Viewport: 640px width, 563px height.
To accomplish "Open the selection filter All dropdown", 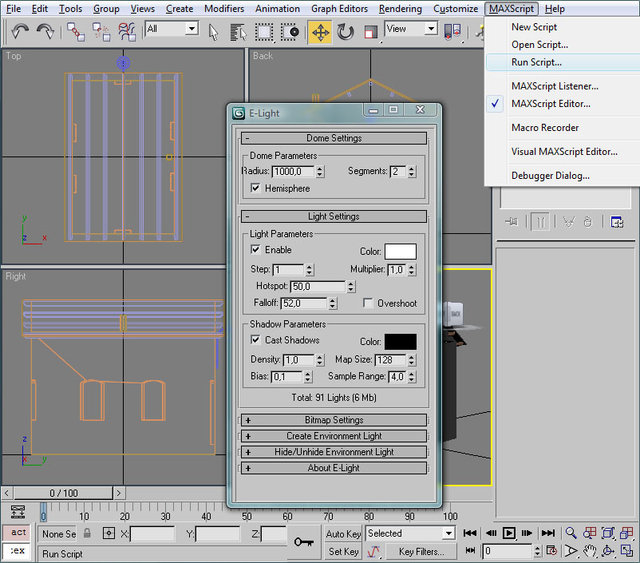I will coord(172,30).
